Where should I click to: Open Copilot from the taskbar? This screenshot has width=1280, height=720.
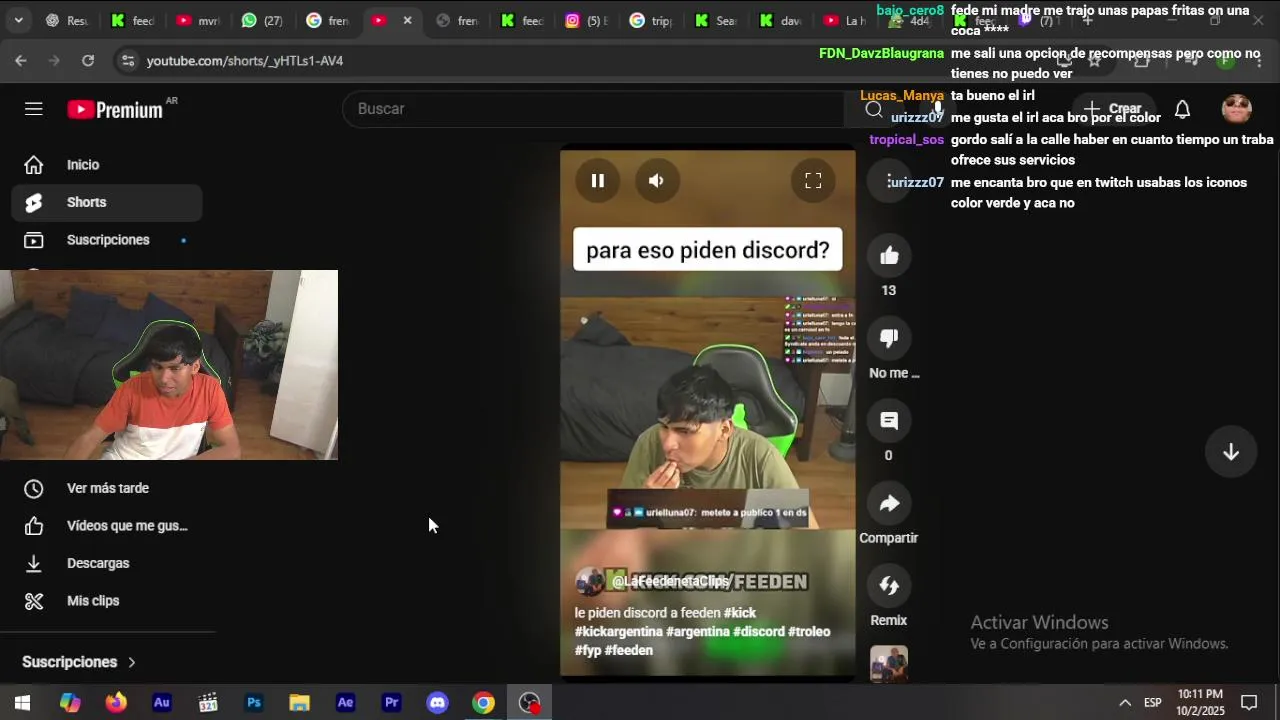point(70,703)
